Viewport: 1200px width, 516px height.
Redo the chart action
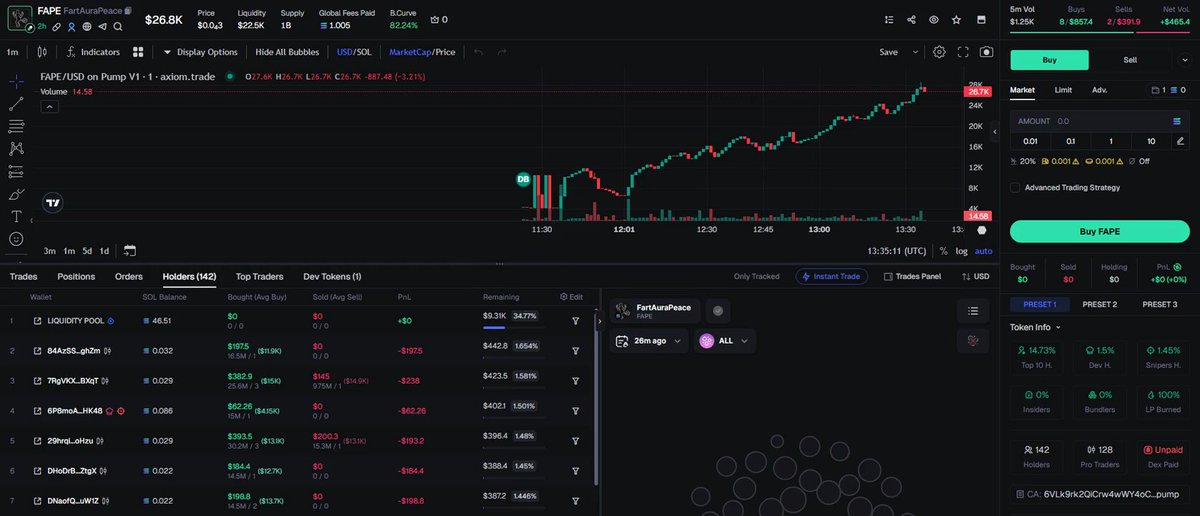pyautogui.click(x=502, y=52)
